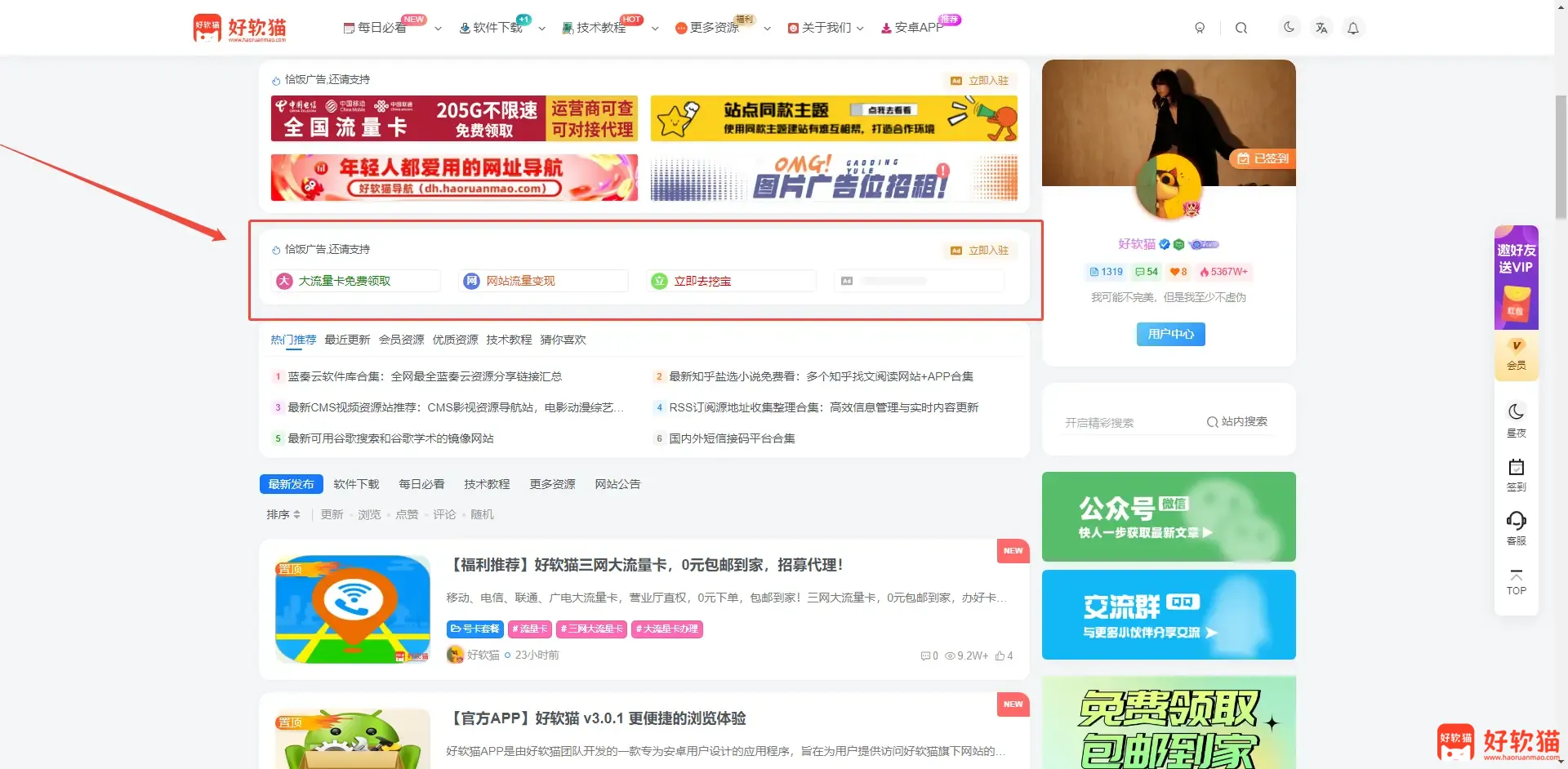Select the 最新发布 category tab
The image size is (1568, 769).
coord(292,484)
